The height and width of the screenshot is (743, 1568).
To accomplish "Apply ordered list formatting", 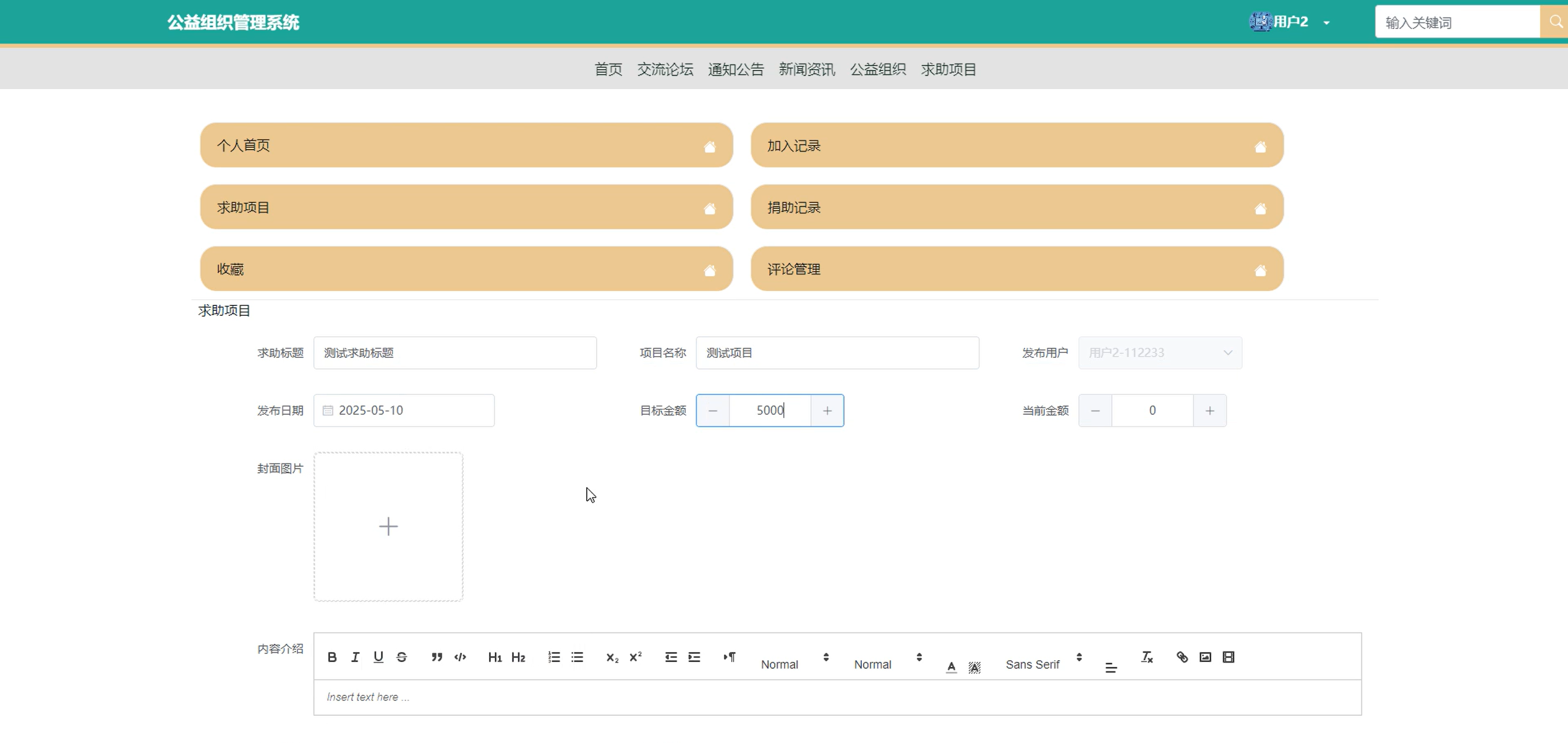I will click(x=553, y=657).
